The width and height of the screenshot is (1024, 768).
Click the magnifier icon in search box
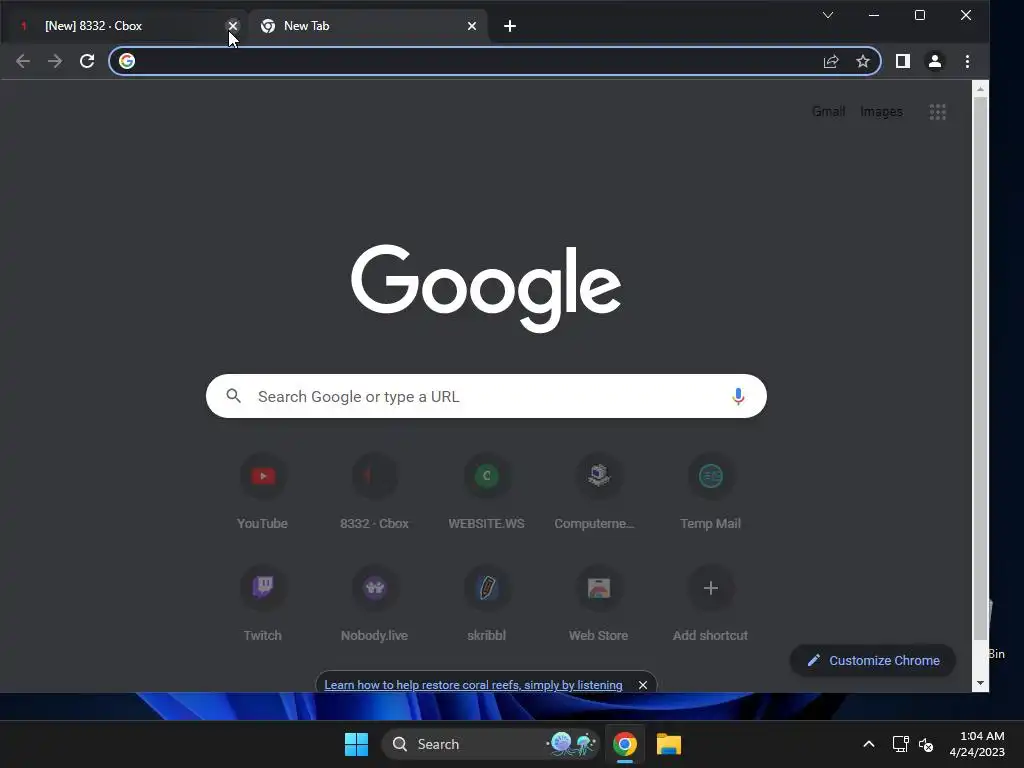[x=234, y=396]
